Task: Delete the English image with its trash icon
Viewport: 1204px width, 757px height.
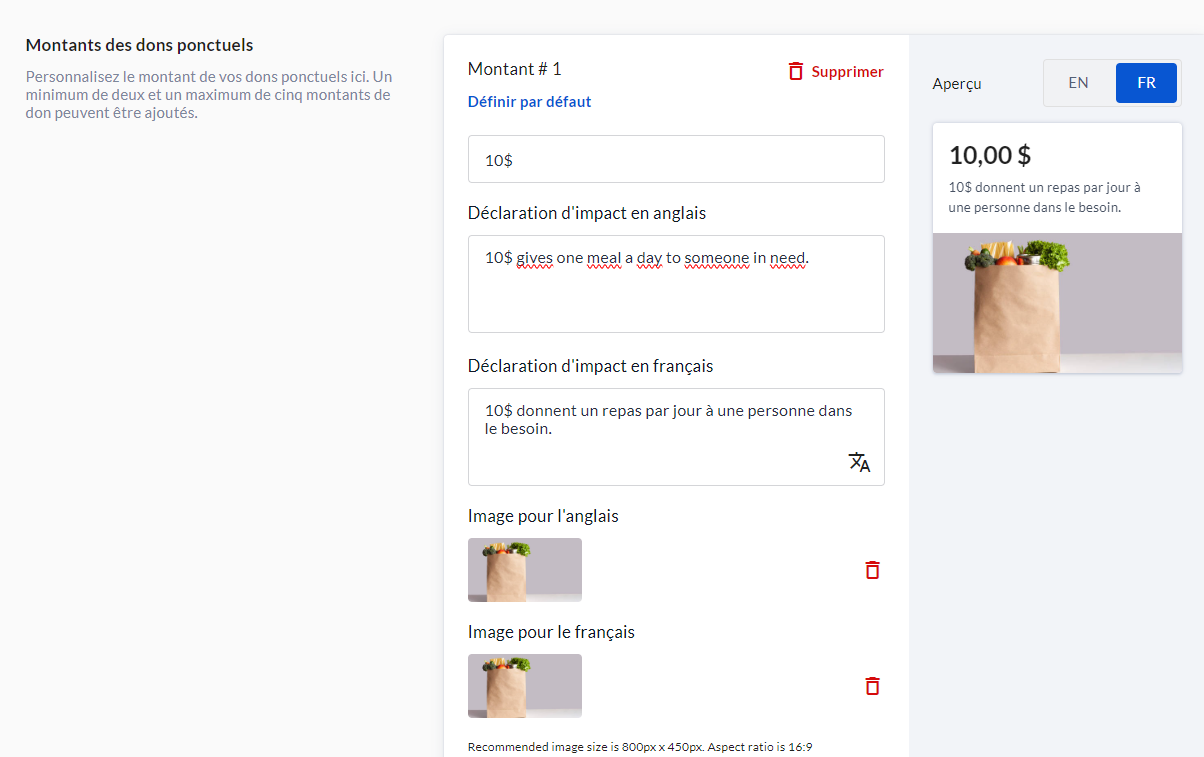Action: tap(872, 570)
